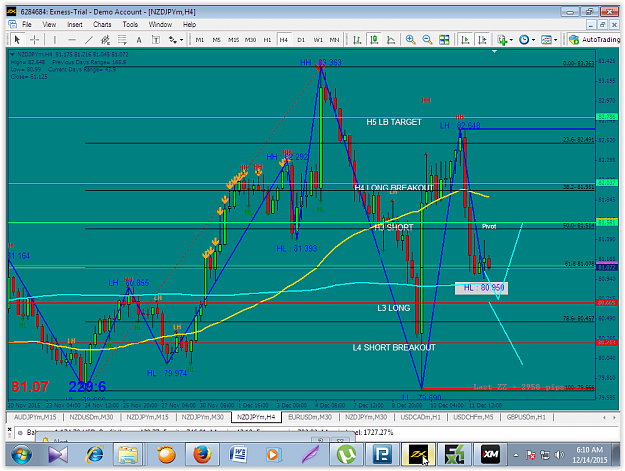This screenshot has height=471, width=625.
Task: Toggle chart auto scroll
Action: click(x=465, y=39)
